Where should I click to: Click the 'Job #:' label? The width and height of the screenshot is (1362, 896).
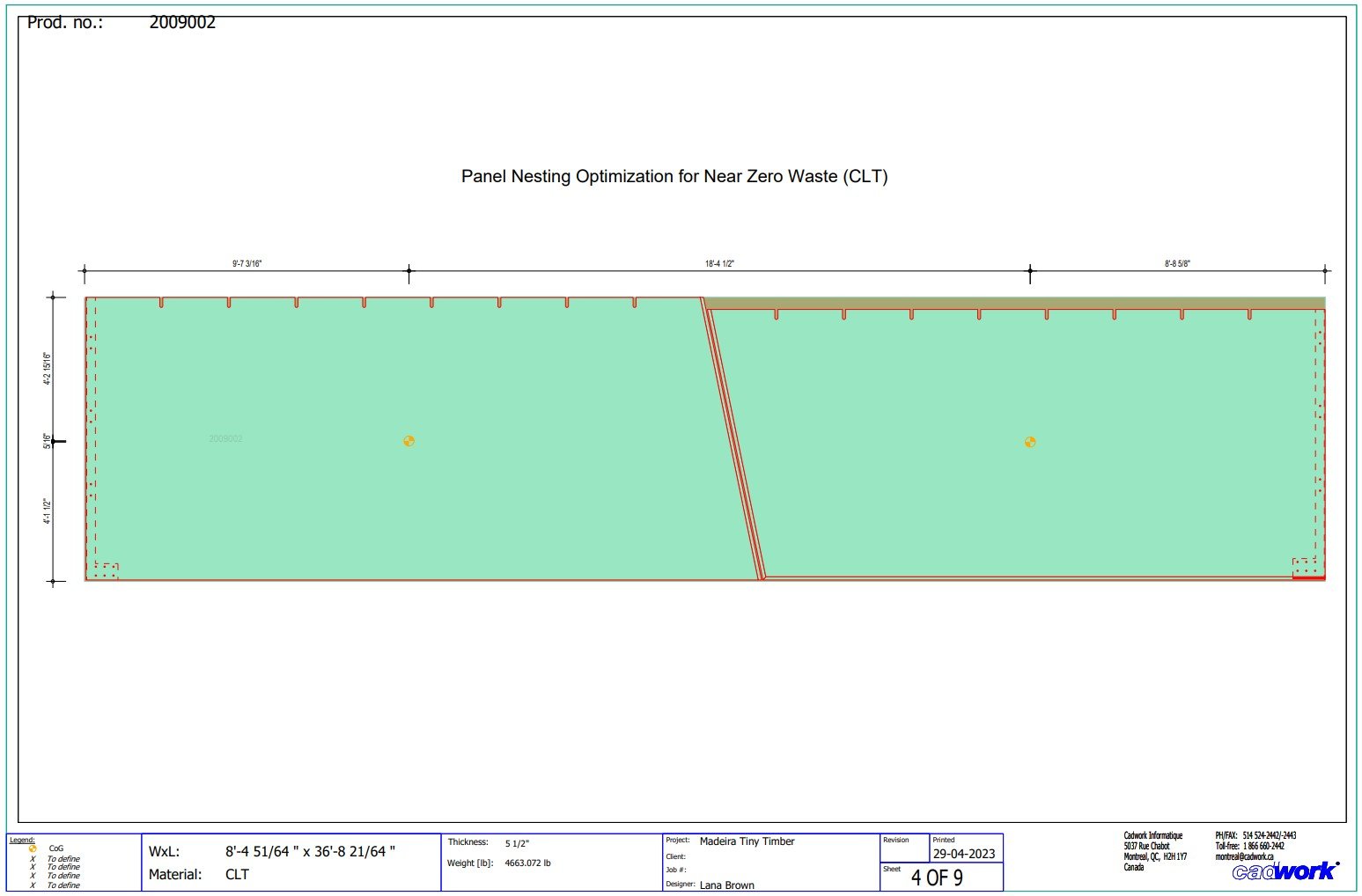[675, 870]
